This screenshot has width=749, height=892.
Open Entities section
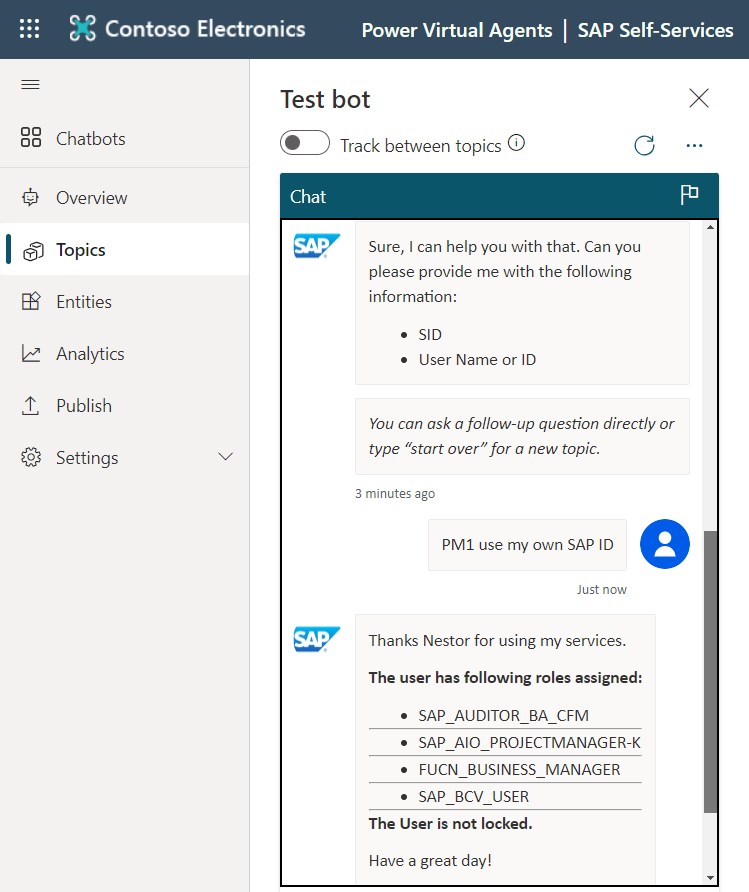click(x=125, y=302)
